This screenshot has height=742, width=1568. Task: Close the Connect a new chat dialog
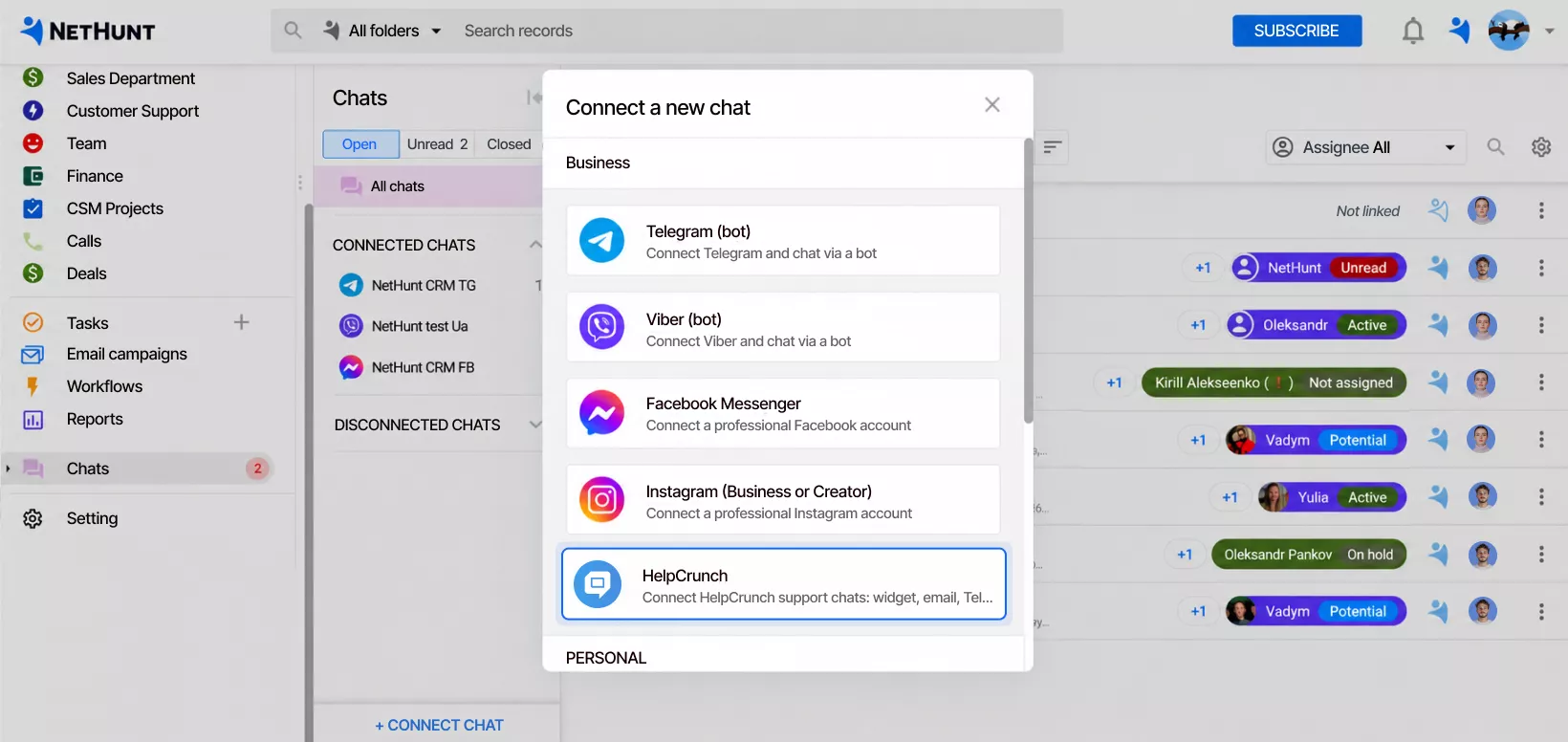click(992, 104)
